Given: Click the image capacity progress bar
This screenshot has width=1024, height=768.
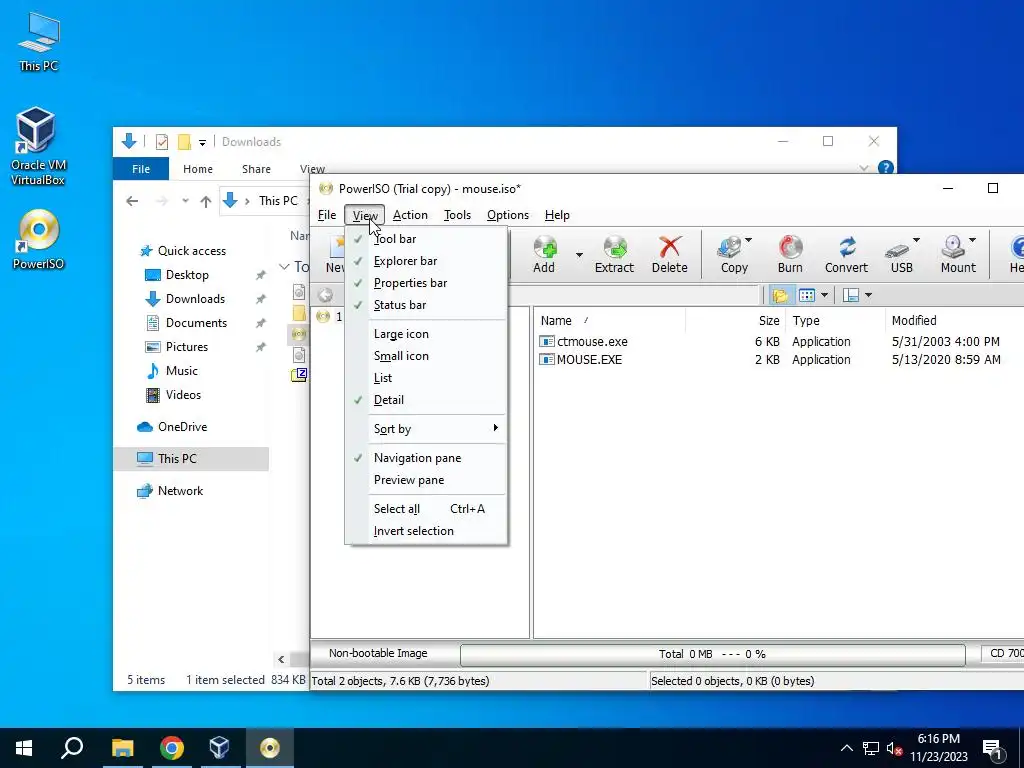Looking at the screenshot, I should [712, 654].
